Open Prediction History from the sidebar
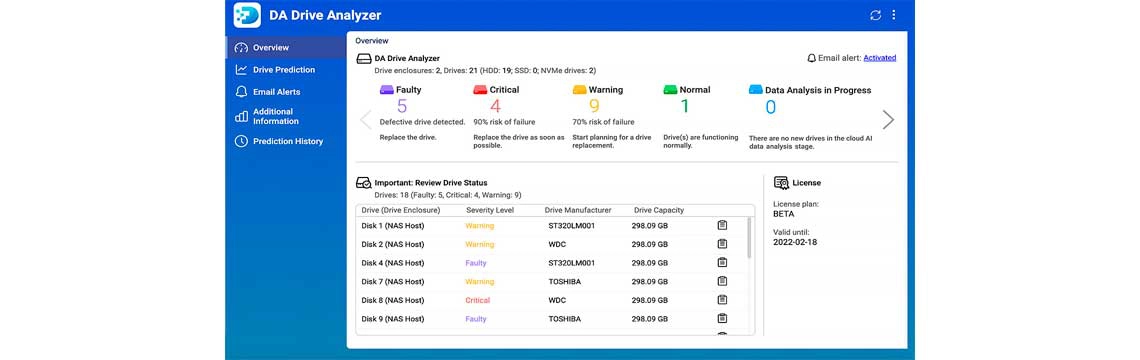This screenshot has height=360, width=1140. [288, 141]
